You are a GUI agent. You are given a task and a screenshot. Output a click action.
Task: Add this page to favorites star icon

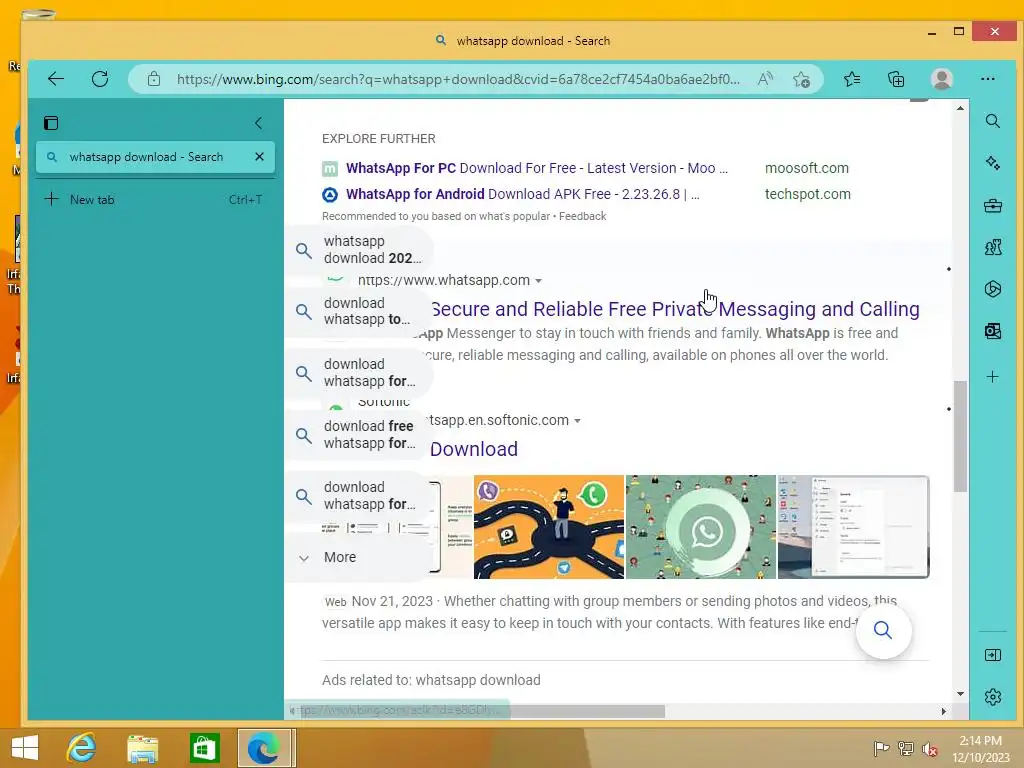pos(801,80)
